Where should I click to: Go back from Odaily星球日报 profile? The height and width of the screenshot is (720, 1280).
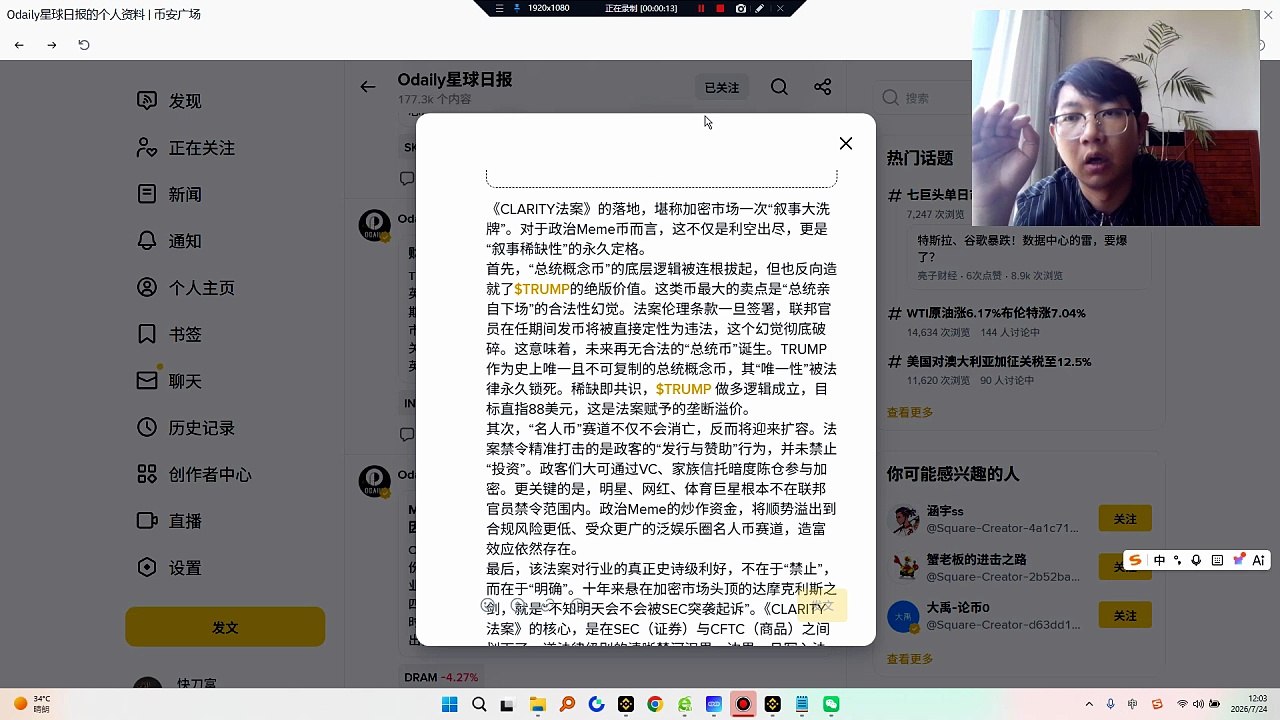(x=368, y=87)
